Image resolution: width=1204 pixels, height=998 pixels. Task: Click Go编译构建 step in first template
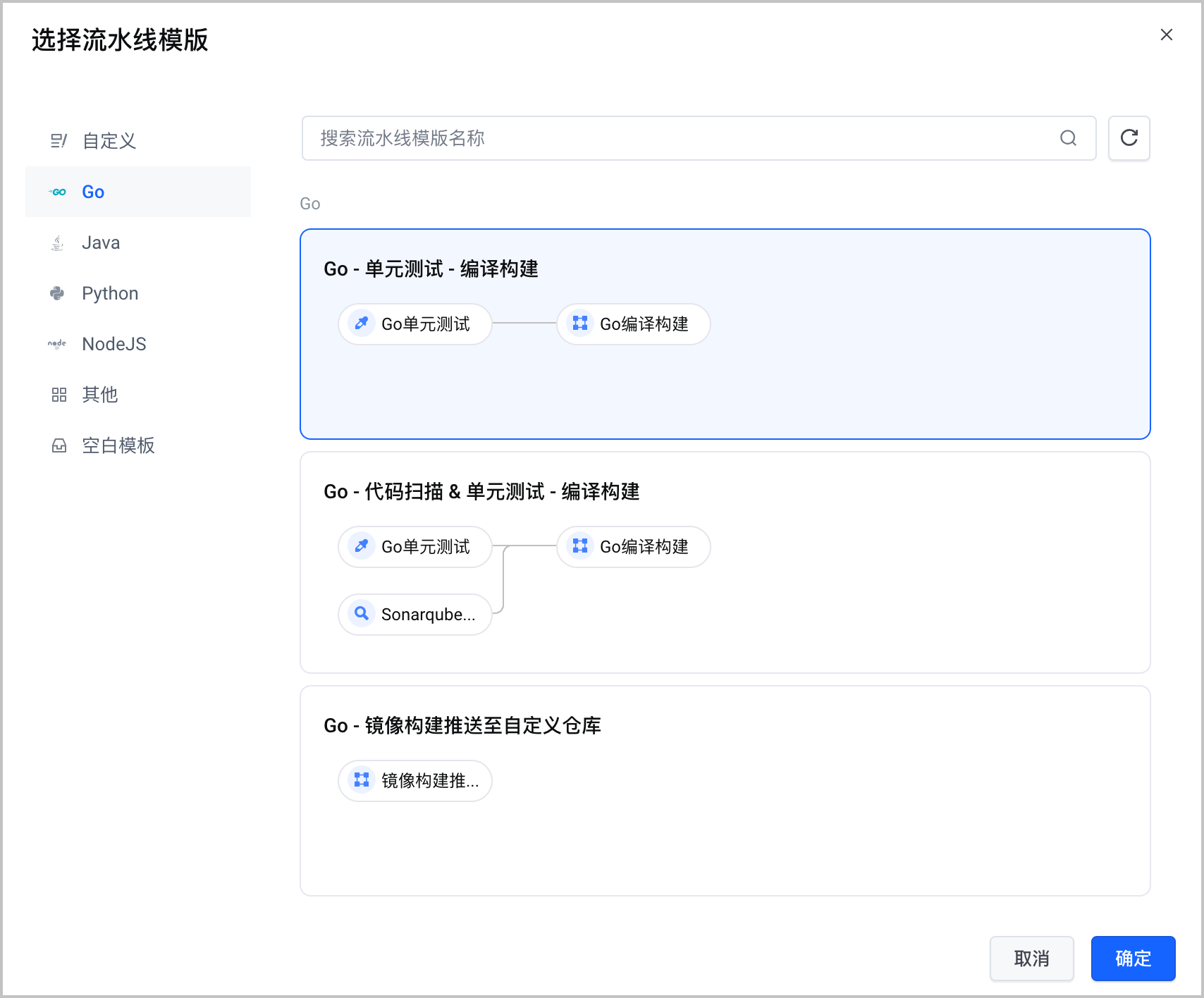634,324
